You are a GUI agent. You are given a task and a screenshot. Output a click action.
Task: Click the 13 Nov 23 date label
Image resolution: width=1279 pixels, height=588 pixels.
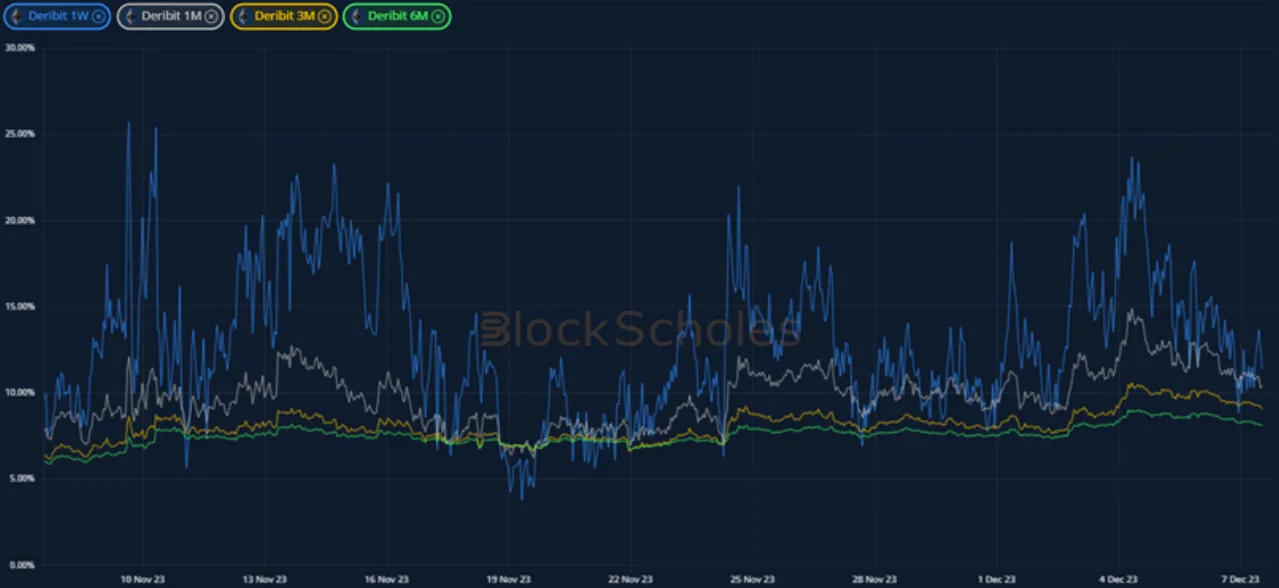(265, 579)
